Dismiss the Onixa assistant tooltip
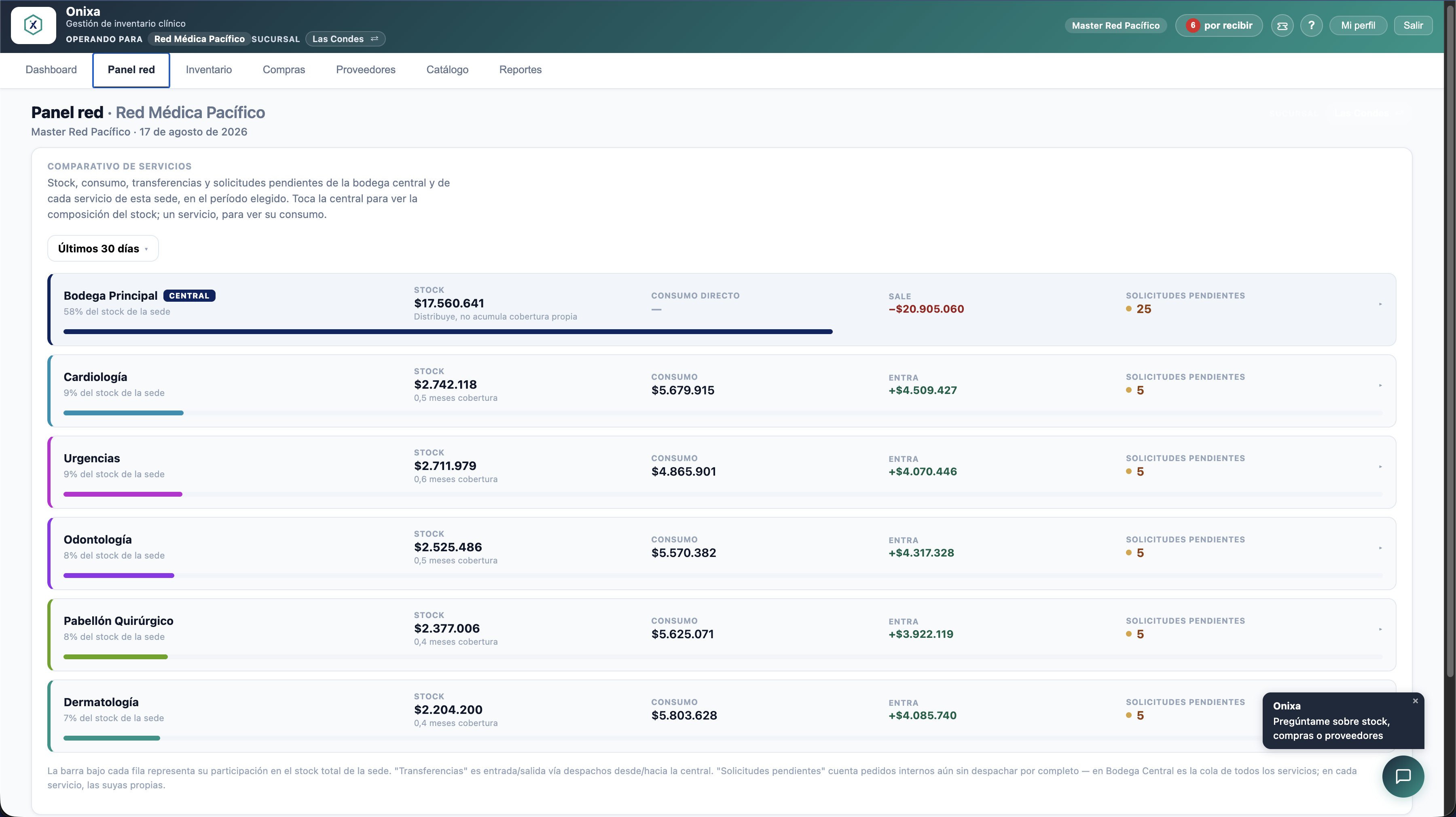Screen dimensions: 1456x817 coord(1415,701)
